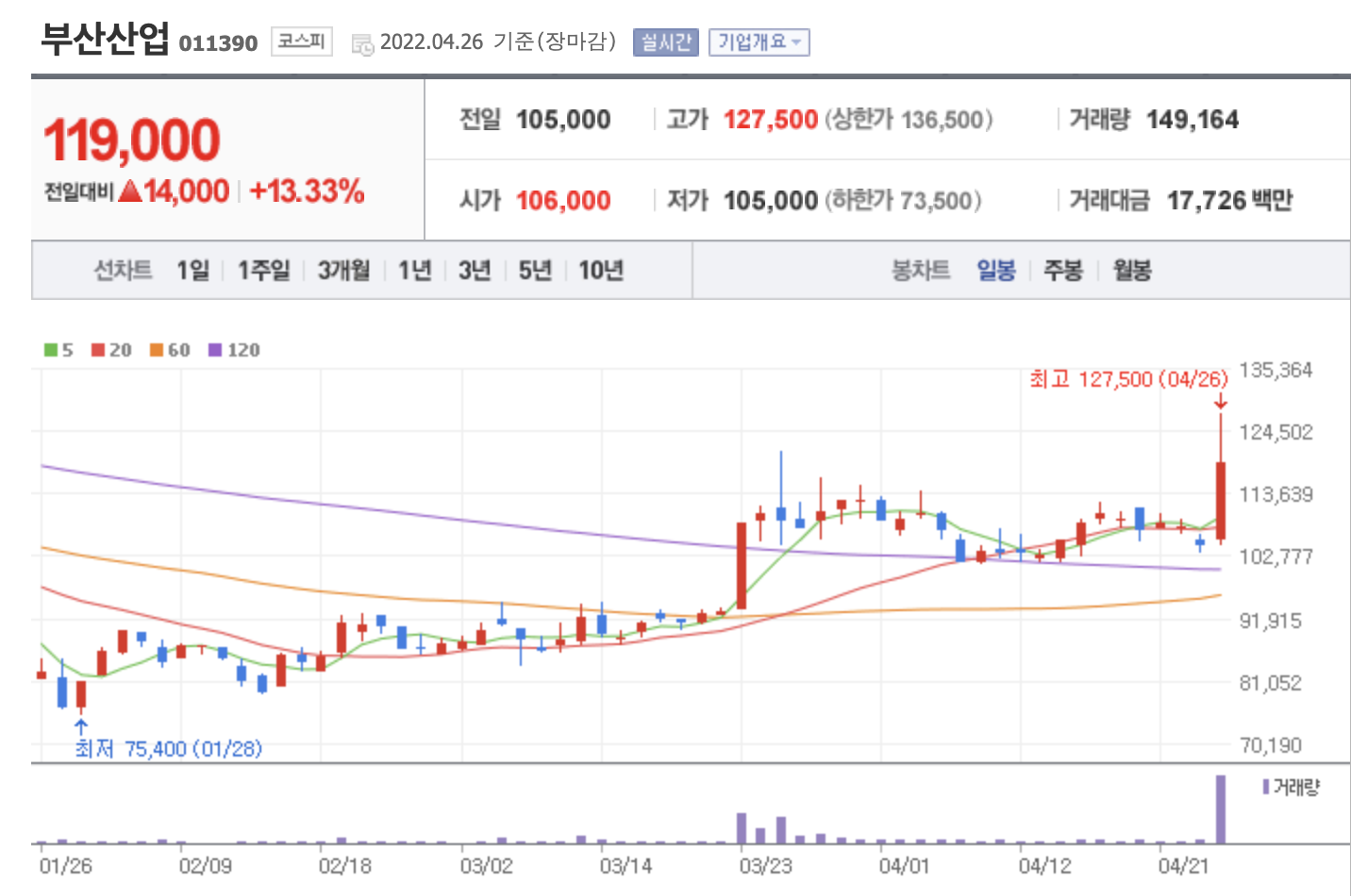Viewport: 1351px width, 896px height.
Task: Click the tall 04/26 volume bar
Action: coord(1221,809)
